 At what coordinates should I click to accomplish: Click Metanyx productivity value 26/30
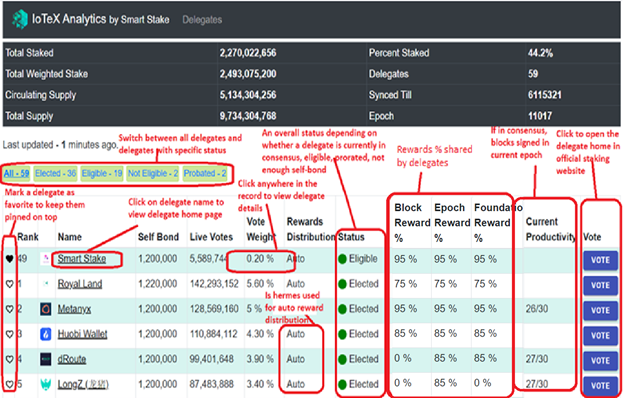[536, 309]
